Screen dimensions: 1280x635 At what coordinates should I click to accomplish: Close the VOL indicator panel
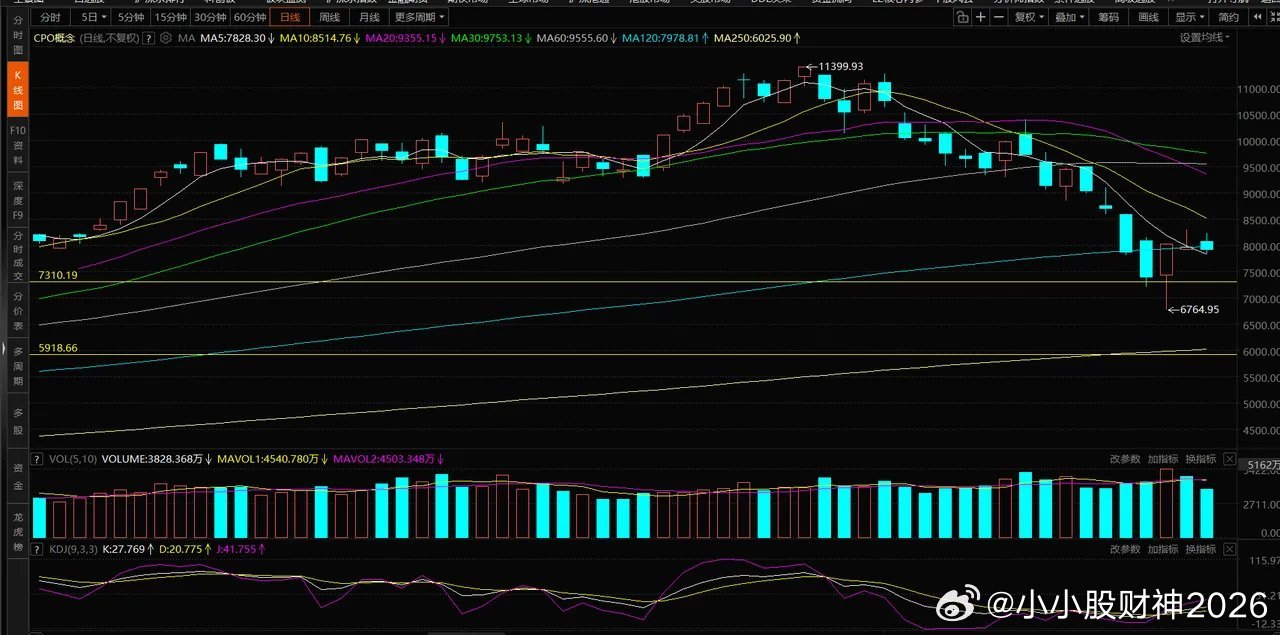[1230, 459]
